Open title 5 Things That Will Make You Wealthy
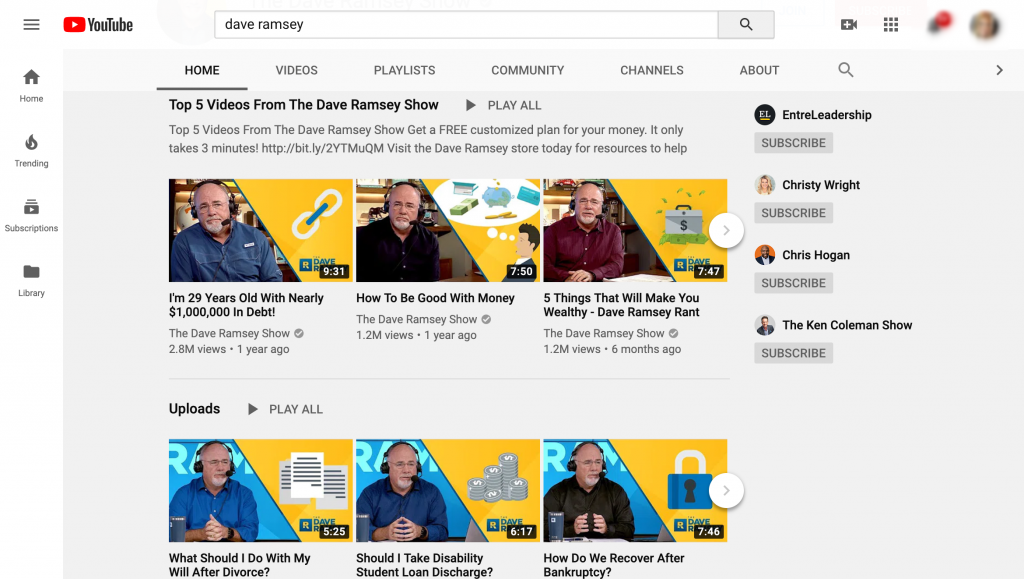Screen dimensions: 1024x579 (x=622, y=305)
